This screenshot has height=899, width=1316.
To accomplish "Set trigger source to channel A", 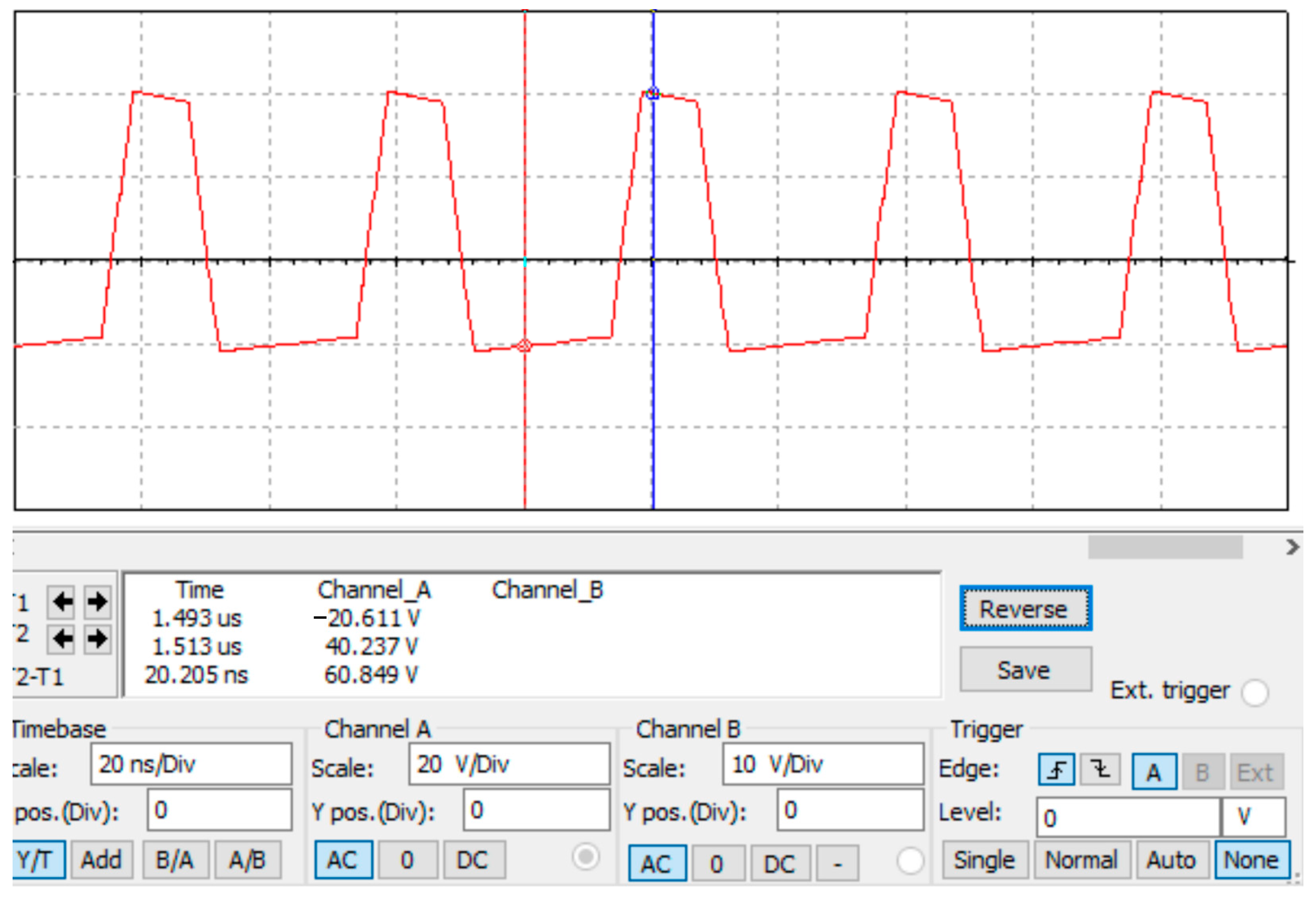I will point(1154,771).
